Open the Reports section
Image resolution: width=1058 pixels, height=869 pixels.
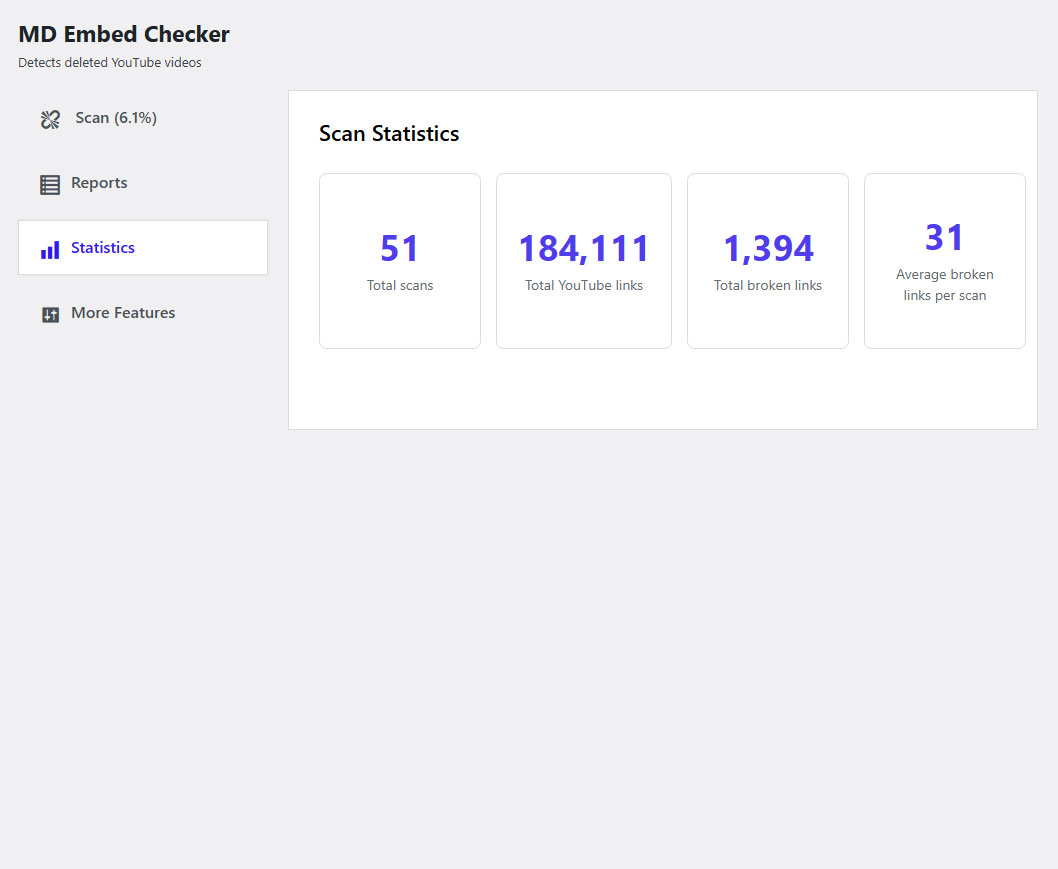(100, 183)
